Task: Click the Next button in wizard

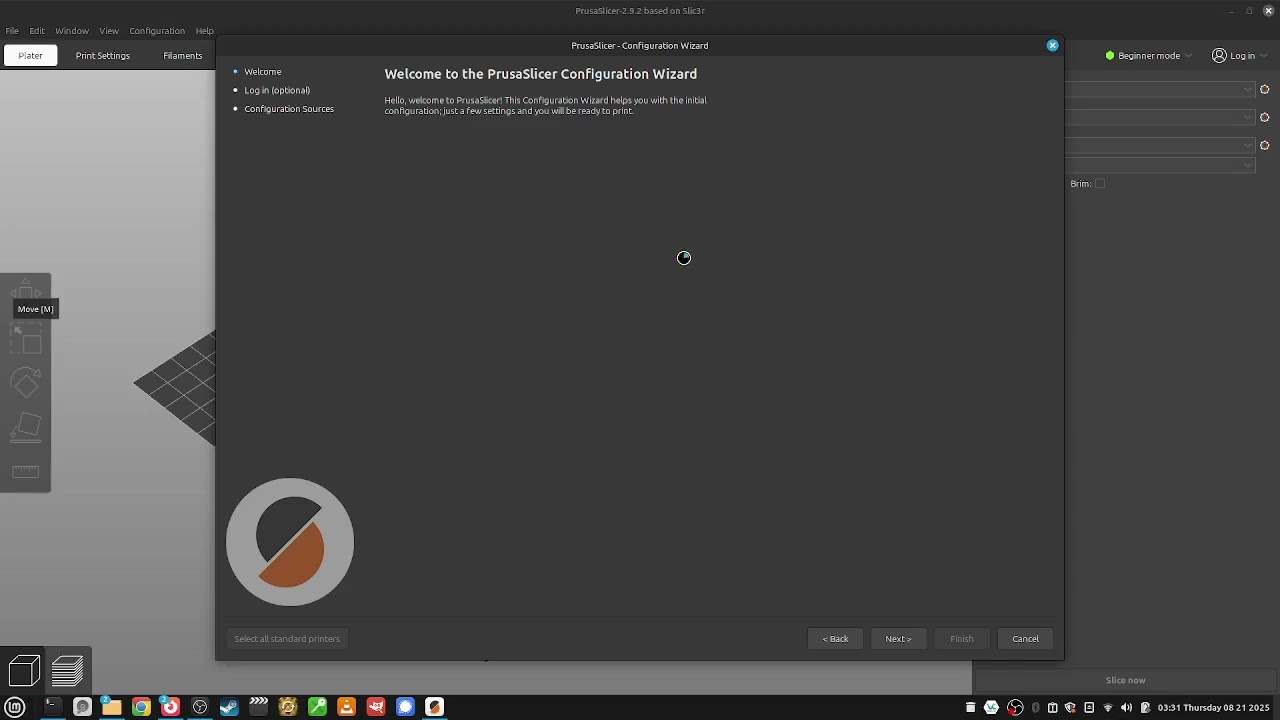Action: [x=898, y=639]
